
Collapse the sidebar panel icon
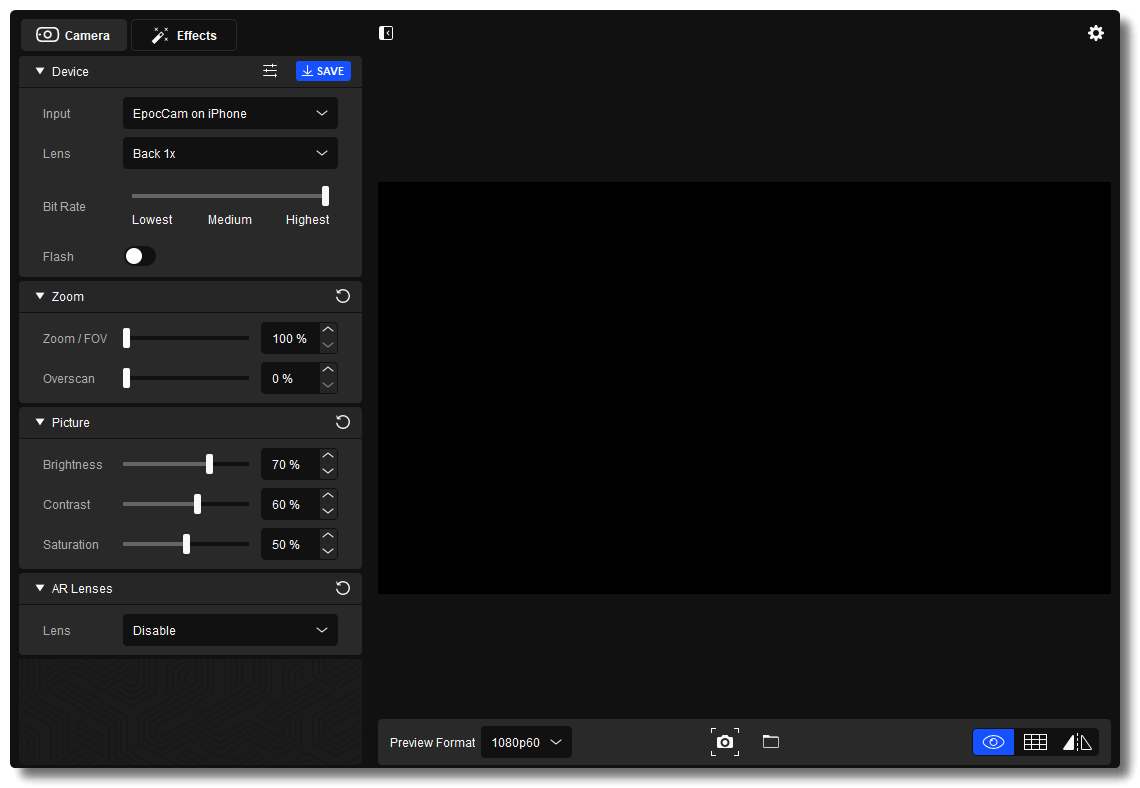click(386, 33)
